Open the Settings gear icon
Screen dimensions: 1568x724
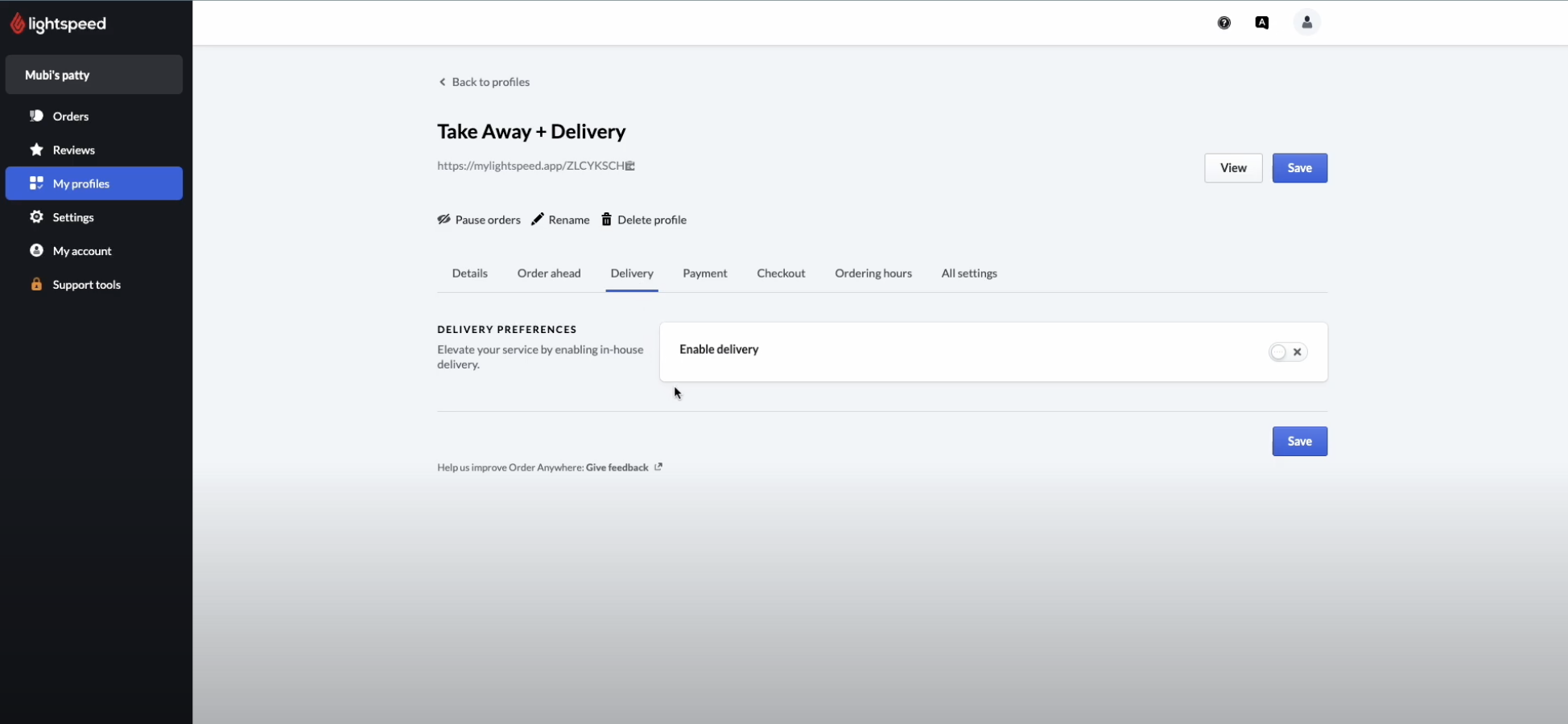(x=36, y=217)
